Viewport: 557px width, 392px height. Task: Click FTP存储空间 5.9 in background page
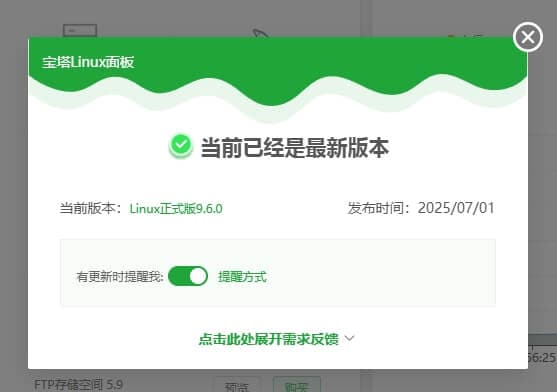tap(79, 385)
